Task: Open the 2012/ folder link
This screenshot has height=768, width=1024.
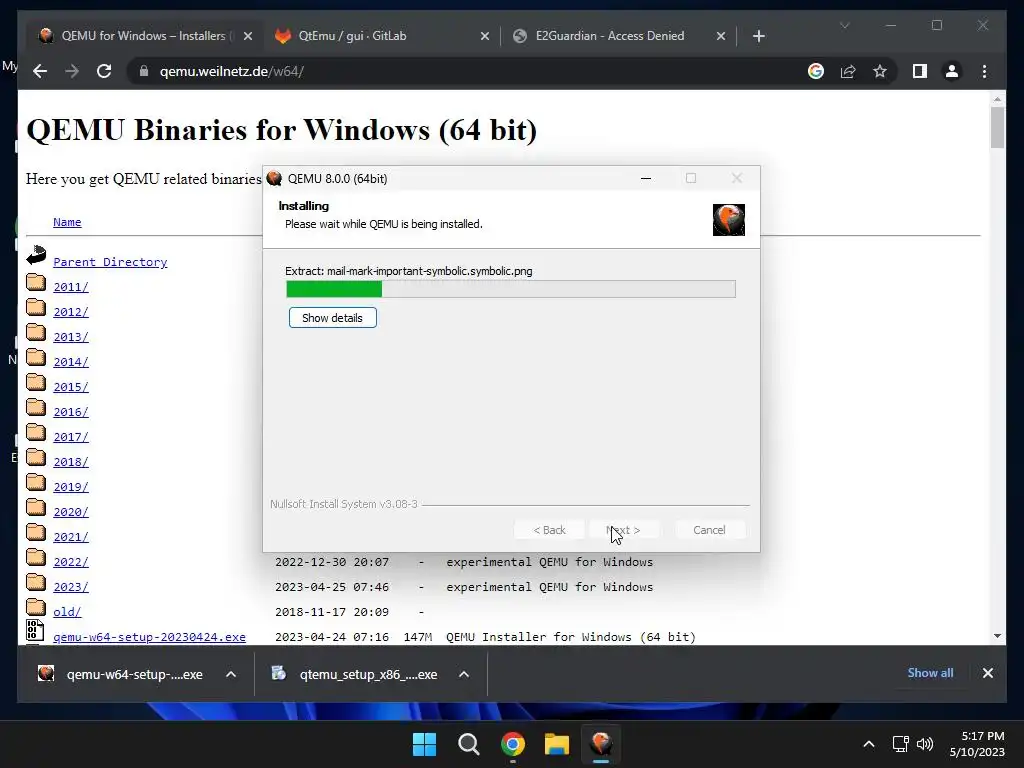Action: coord(71,312)
